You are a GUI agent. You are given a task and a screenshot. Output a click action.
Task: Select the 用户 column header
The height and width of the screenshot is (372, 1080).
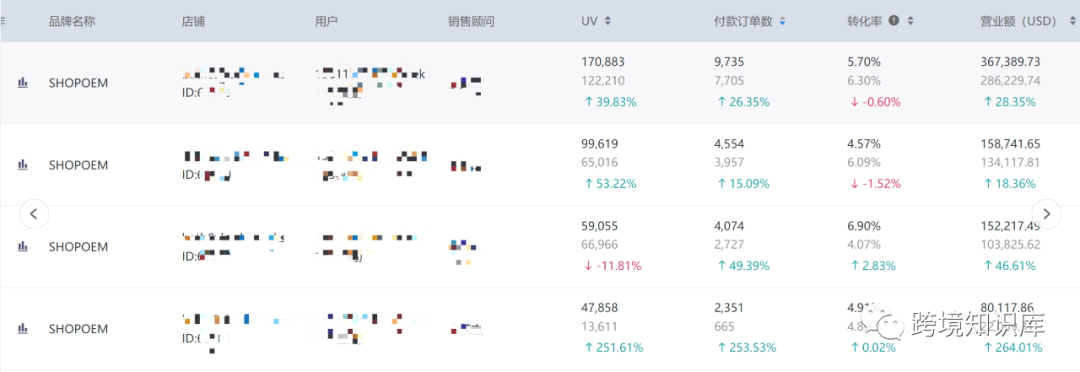pos(326,21)
